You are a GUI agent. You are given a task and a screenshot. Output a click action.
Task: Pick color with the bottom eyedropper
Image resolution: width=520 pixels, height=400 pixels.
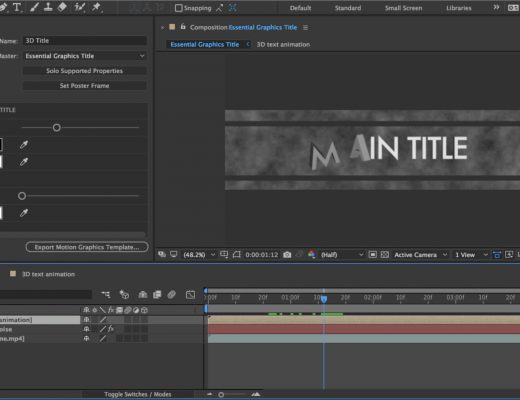tap(24, 213)
